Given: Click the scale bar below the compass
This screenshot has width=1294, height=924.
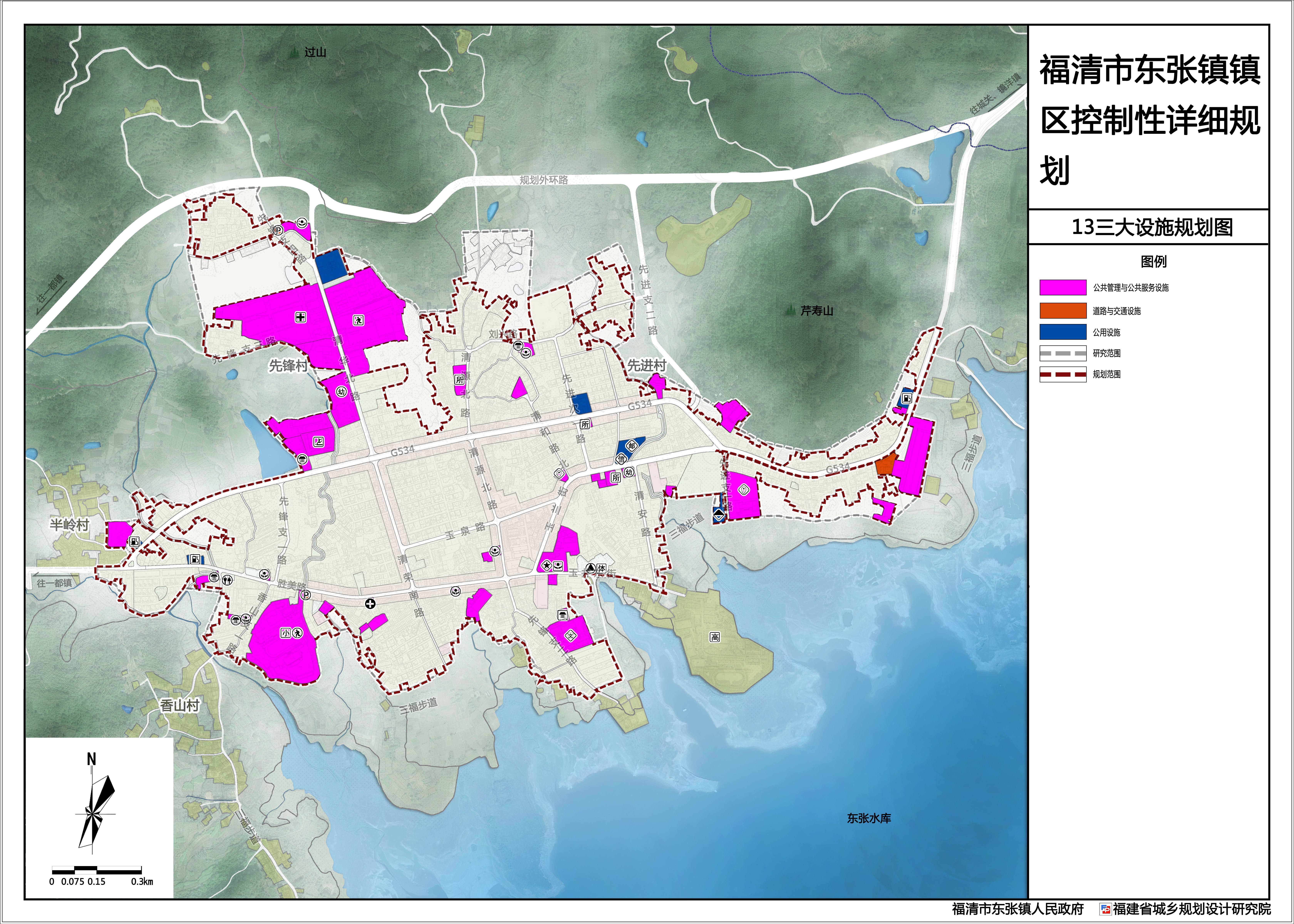Looking at the screenshot, I should coord(97,870).
